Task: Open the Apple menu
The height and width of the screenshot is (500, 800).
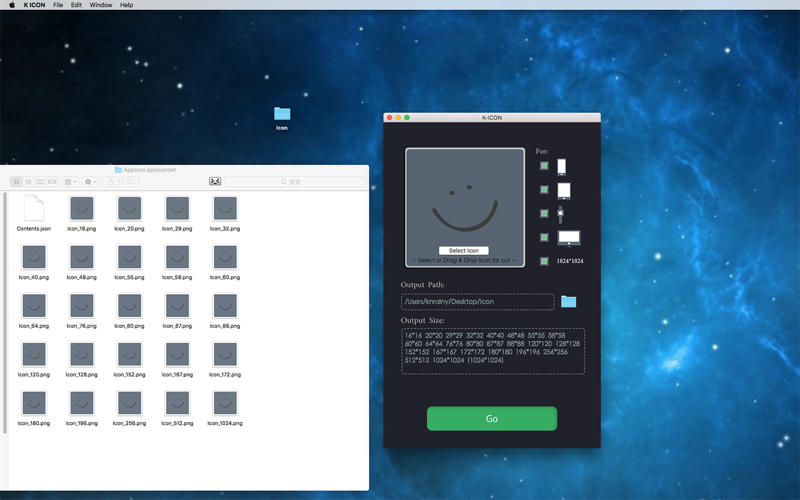Action: pos(12,5)
